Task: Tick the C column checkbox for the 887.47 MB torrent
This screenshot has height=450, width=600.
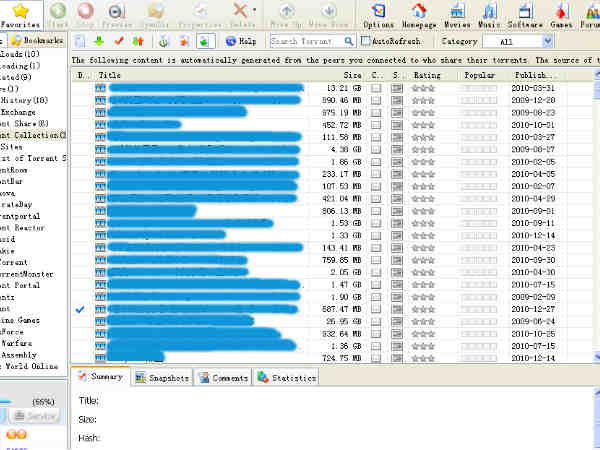Action: tap(376, 310)
